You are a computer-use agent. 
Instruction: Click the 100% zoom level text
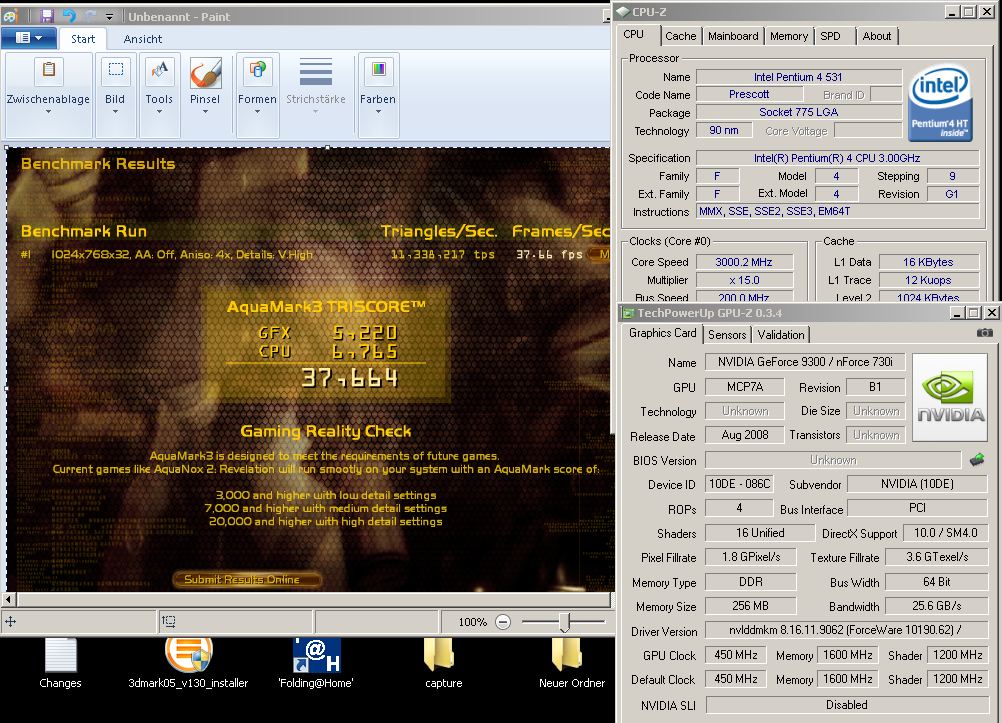coord(472,622)
